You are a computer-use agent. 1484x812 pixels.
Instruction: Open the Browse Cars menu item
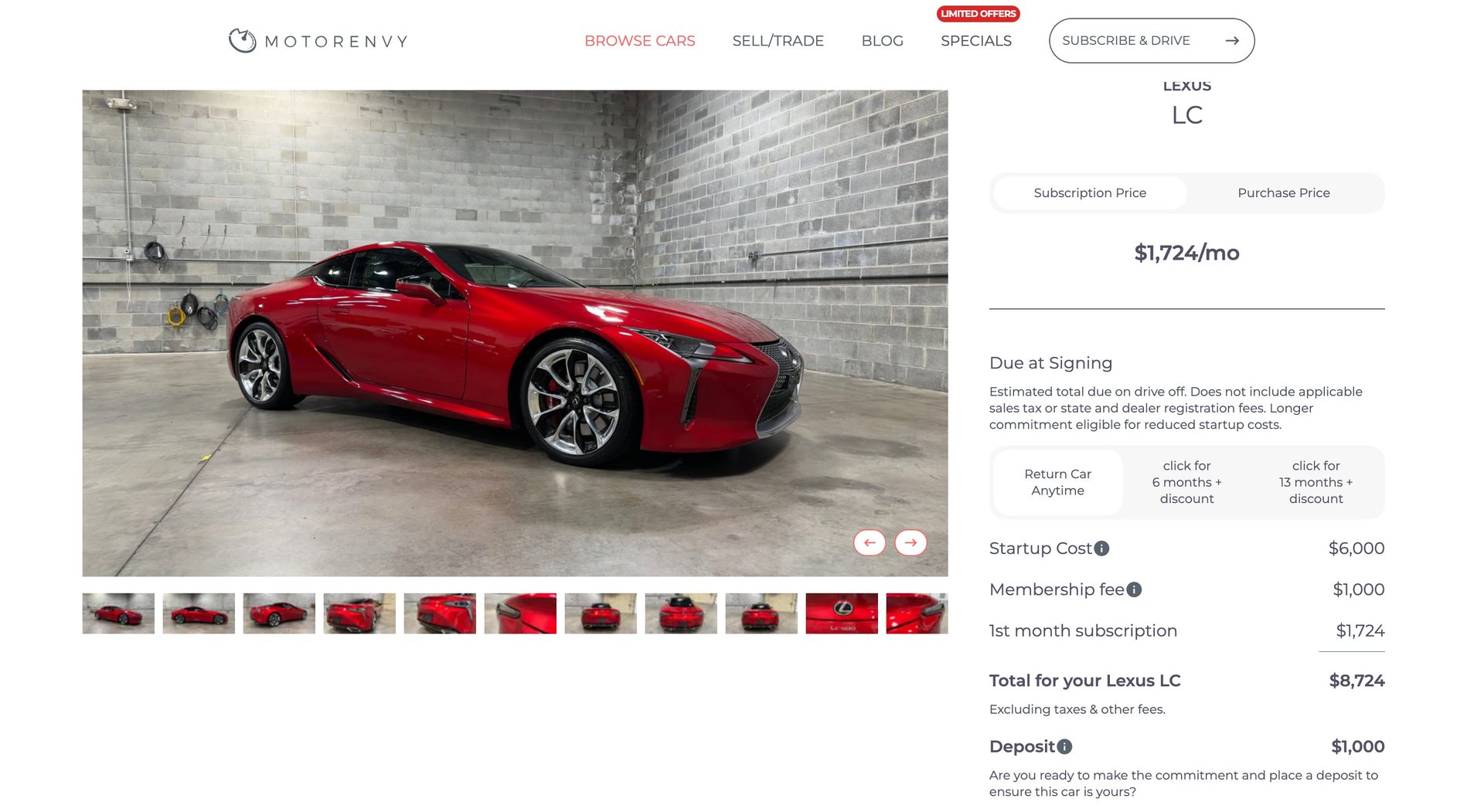coord(639,41)
